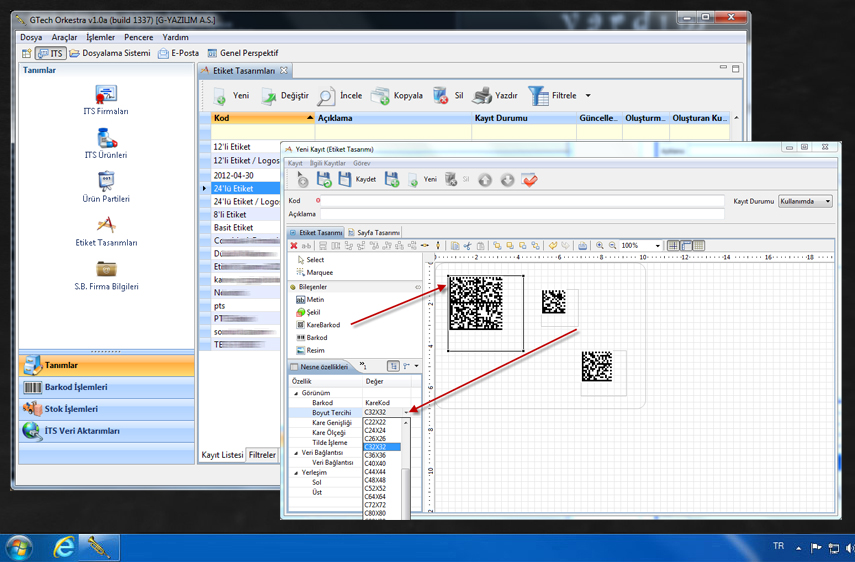This screenshot has width=855, height=562.
Task: Click the Kod input field
Action: coord(522,201)
